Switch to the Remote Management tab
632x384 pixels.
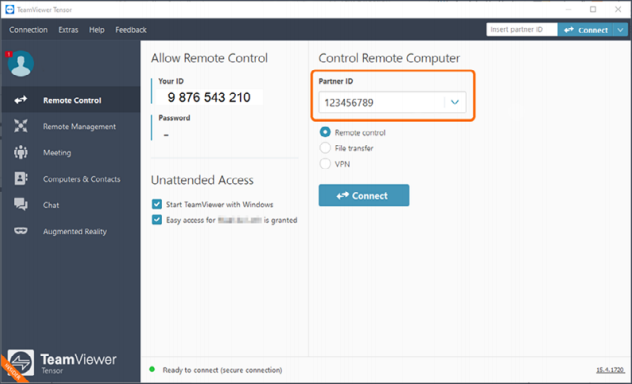click(71, 126)
